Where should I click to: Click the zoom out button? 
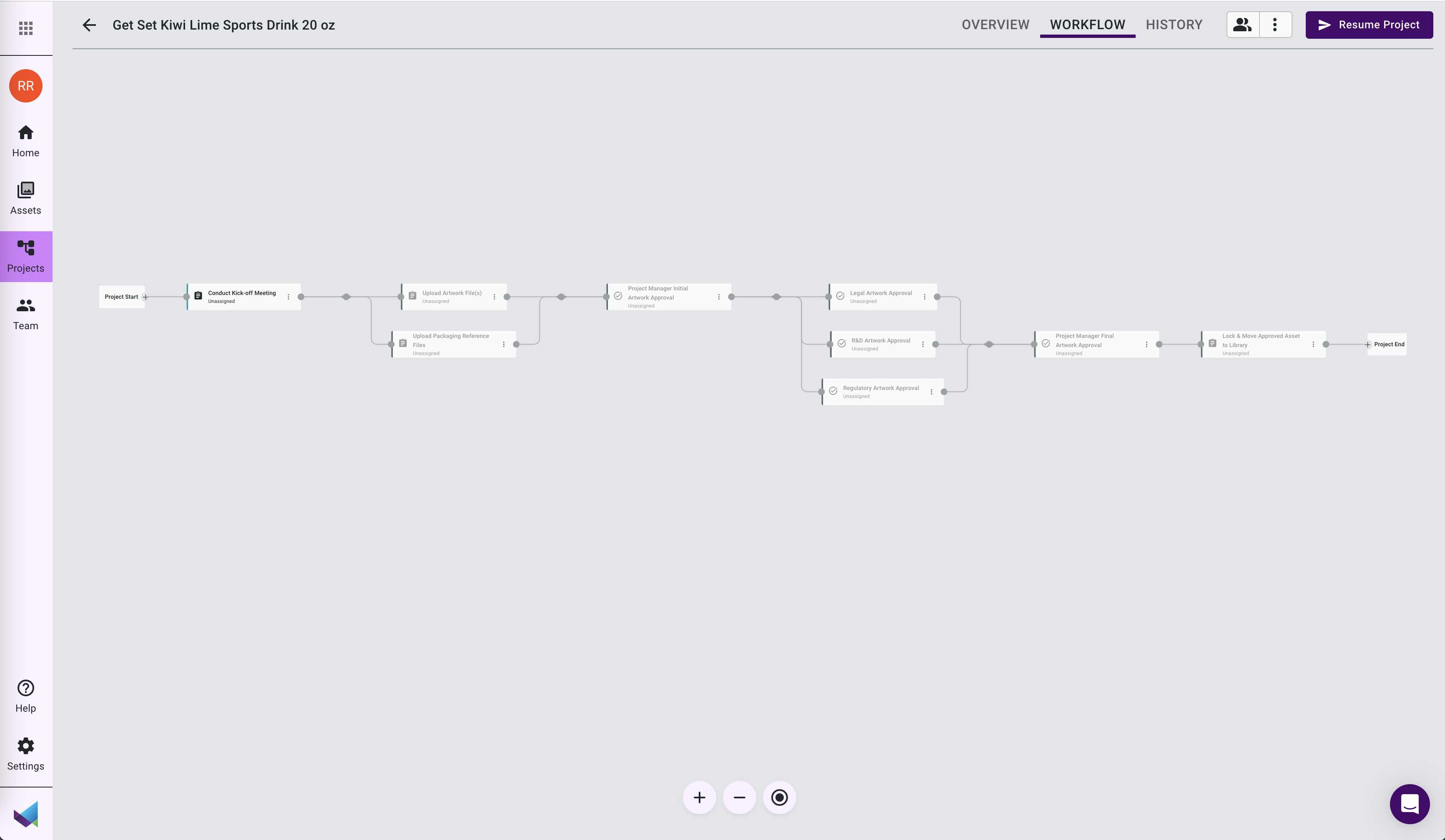[739, 797]
